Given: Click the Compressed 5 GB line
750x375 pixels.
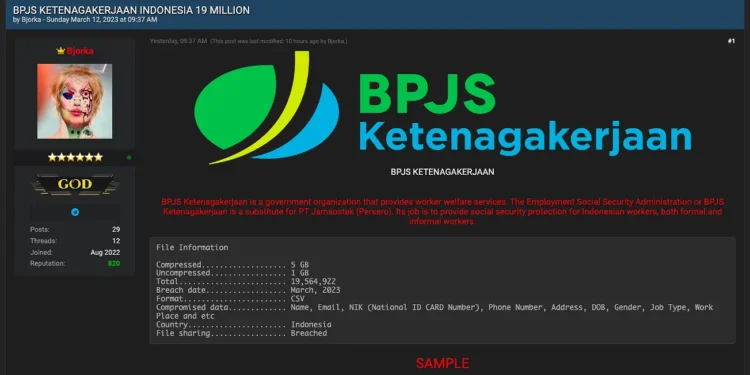Looking at the screenshot, I should [x=232, y=265].
